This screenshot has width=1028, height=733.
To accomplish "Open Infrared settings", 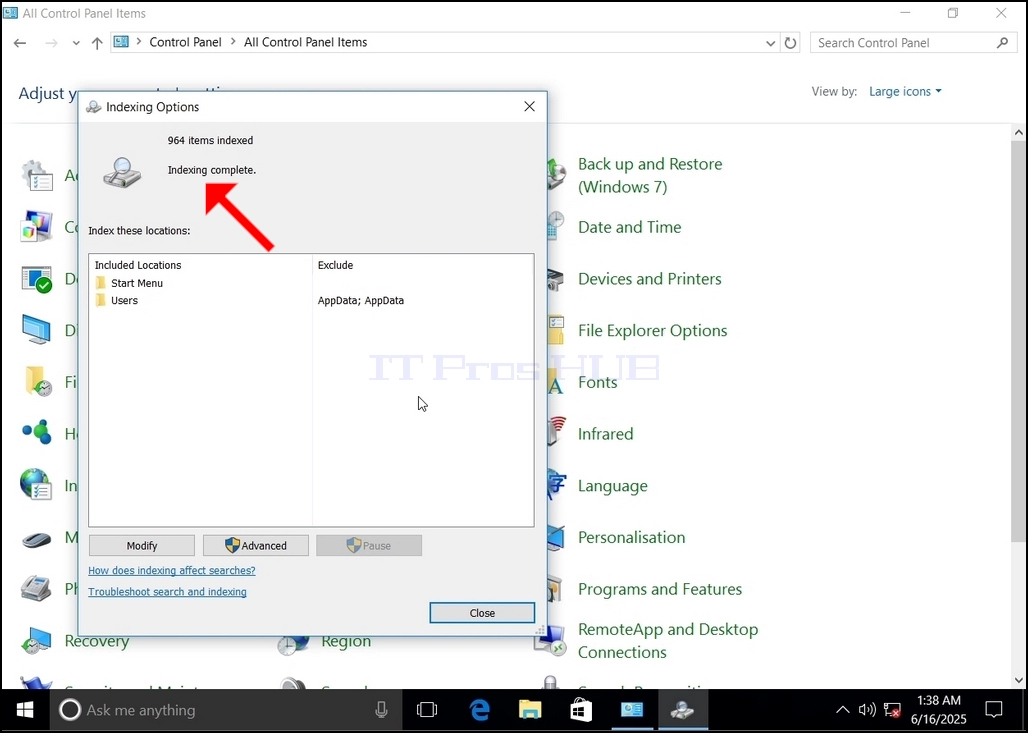I will point(605,434).
